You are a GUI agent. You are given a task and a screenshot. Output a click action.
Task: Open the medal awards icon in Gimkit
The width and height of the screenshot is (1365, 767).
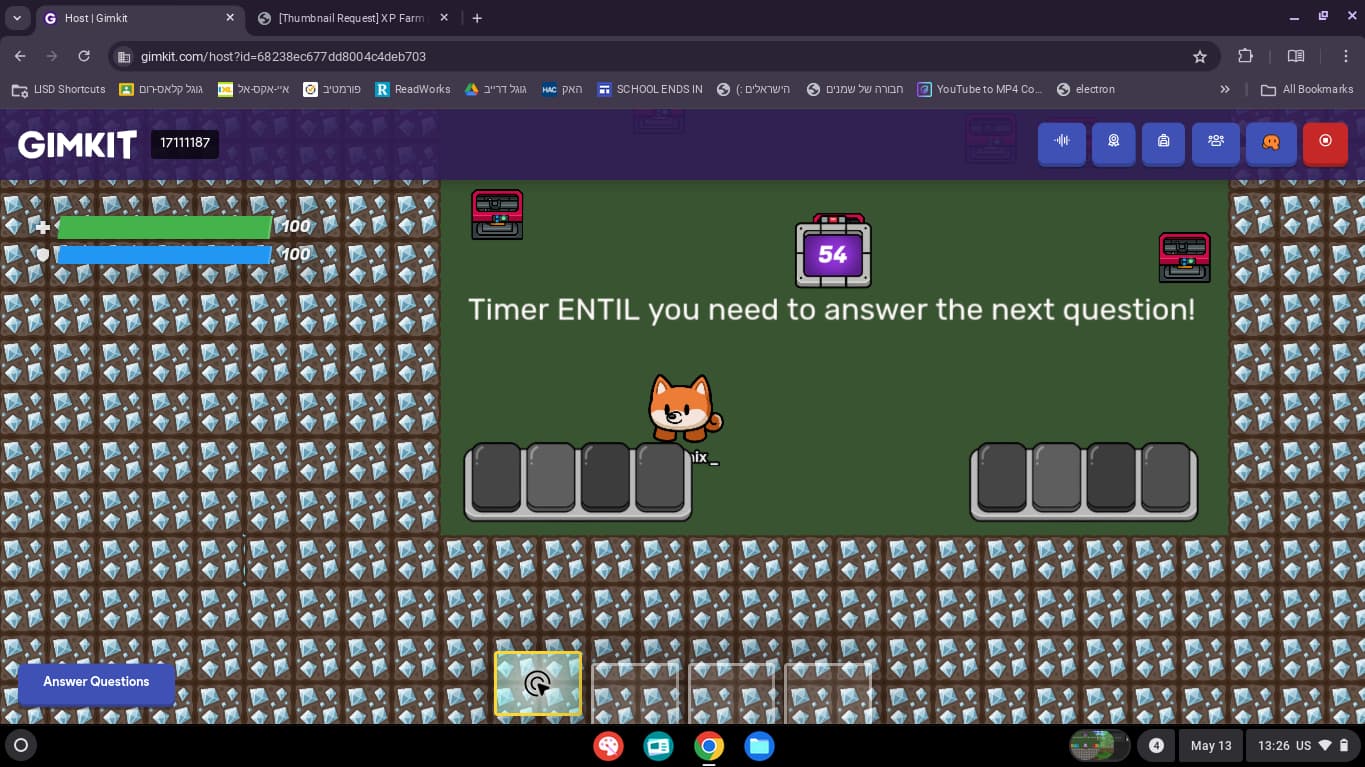[x=1113, y=143]
